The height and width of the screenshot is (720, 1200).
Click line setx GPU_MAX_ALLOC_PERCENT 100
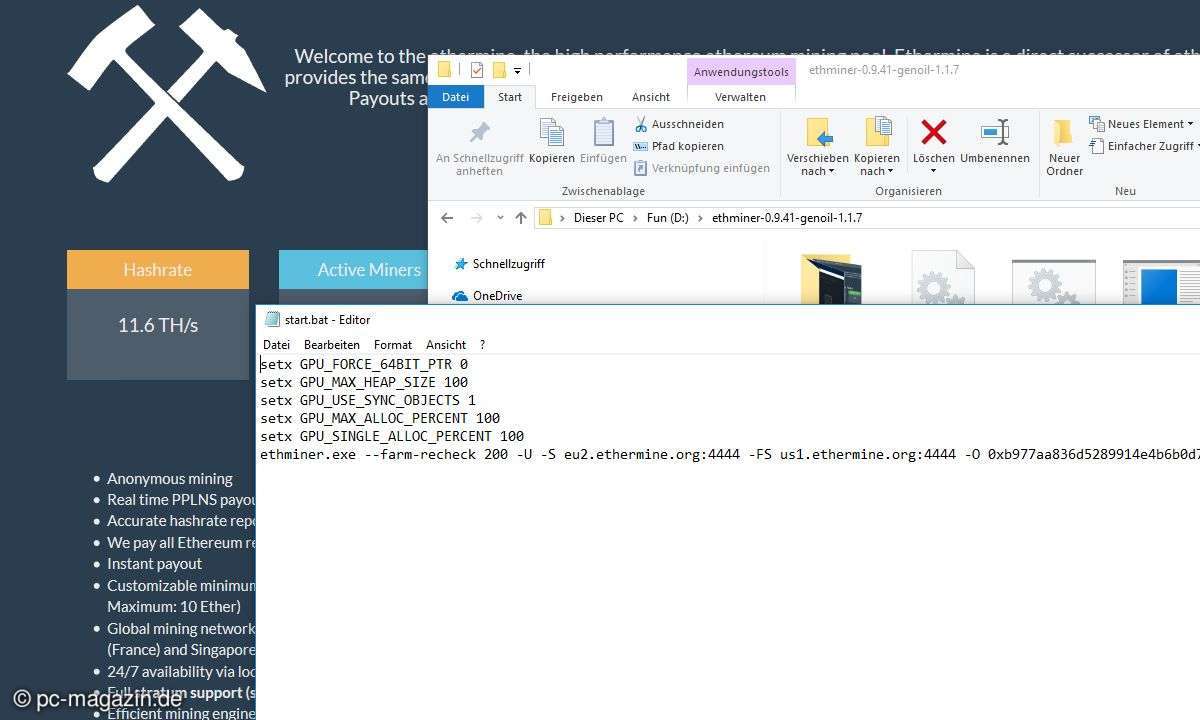pos(380,418)
